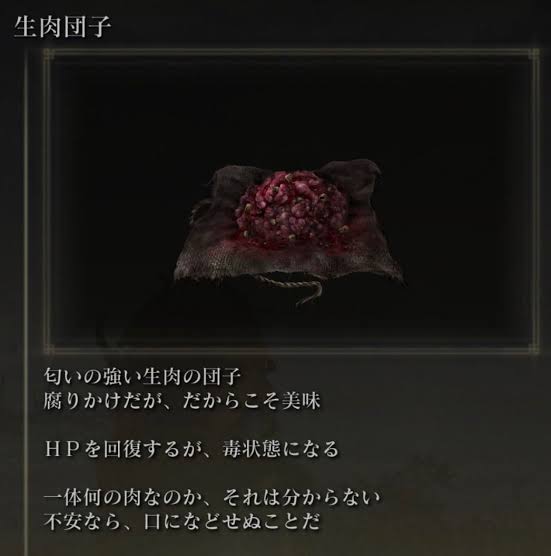
Task: Click the line 匂いの強い生肉の団子
Action: pos(143,376)
